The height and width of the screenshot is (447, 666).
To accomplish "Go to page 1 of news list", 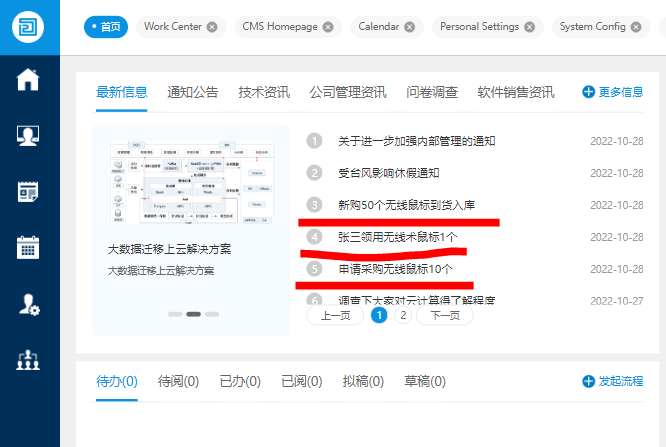I will [x=379, y=315].
